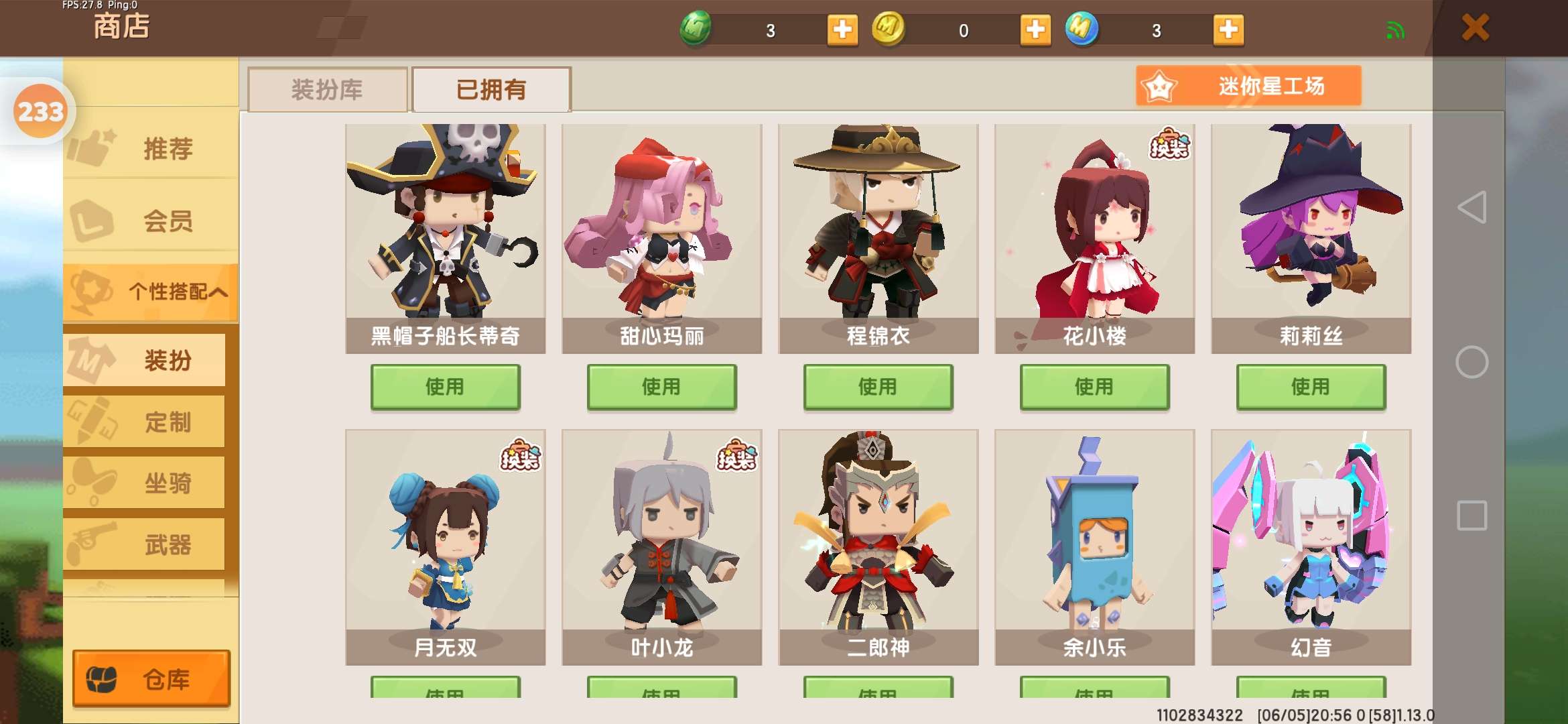Switch to the 装扮库 tab
1568x724 pixels.
coord(327,89)
